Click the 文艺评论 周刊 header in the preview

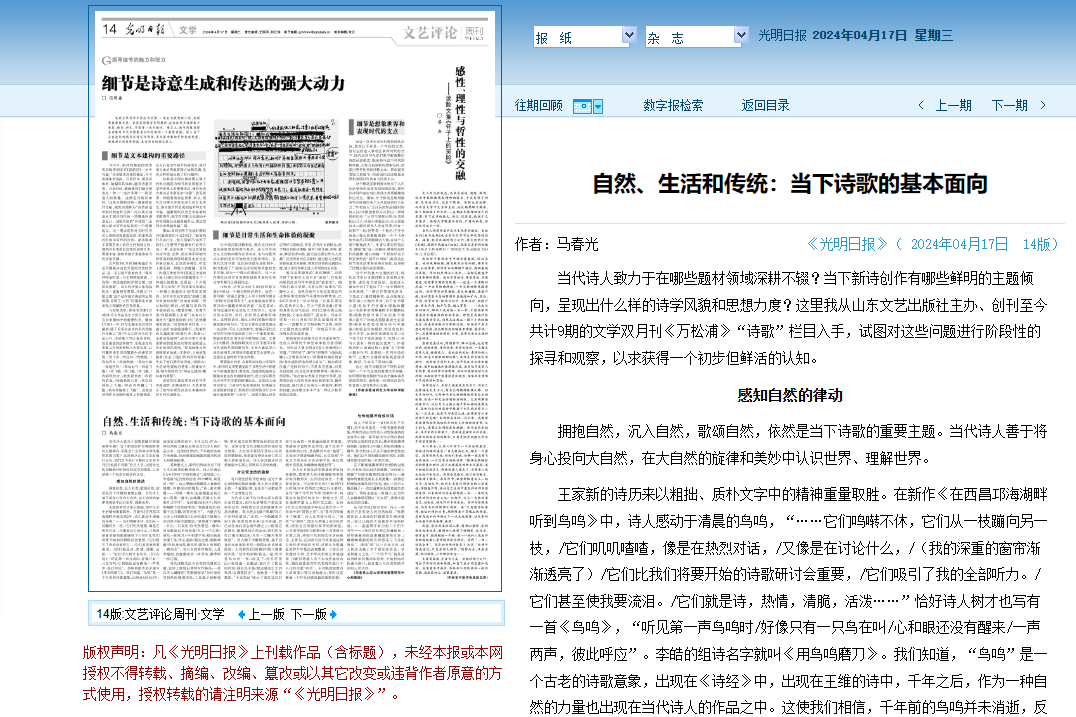click(x=443, y=33)
